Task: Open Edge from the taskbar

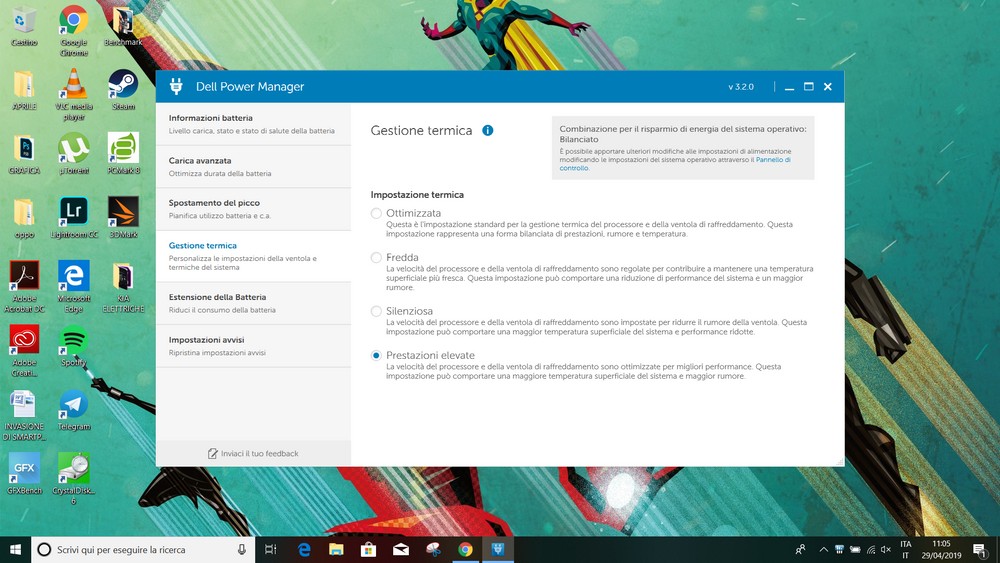Action: pyautogui.click(x=304, y=549)
